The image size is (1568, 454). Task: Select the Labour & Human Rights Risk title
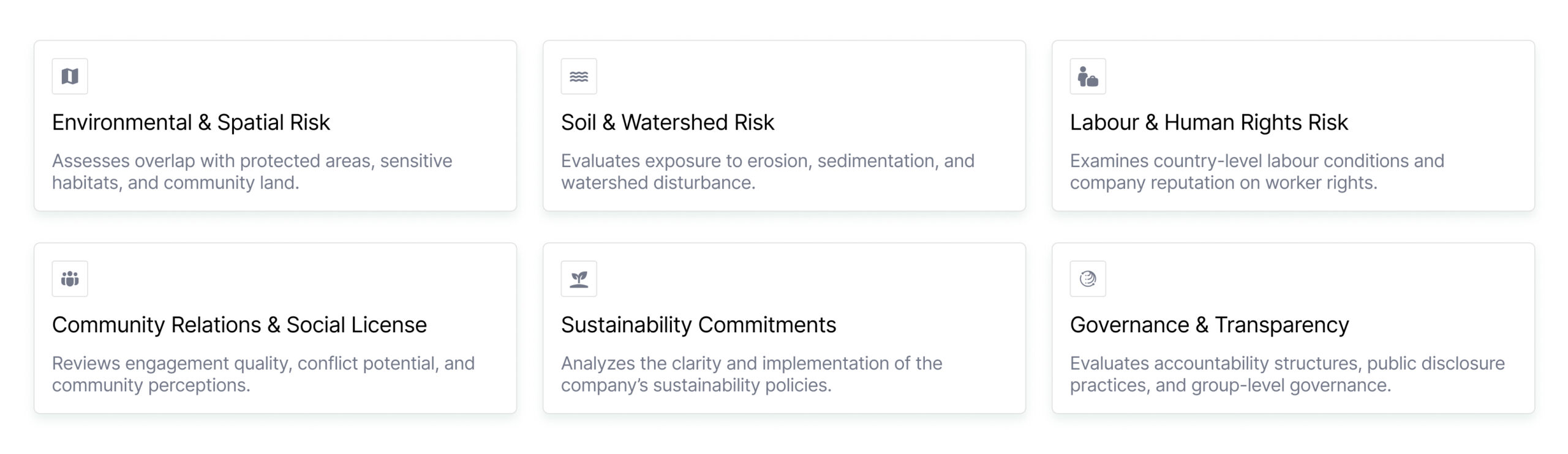(x=1208, y=122)
